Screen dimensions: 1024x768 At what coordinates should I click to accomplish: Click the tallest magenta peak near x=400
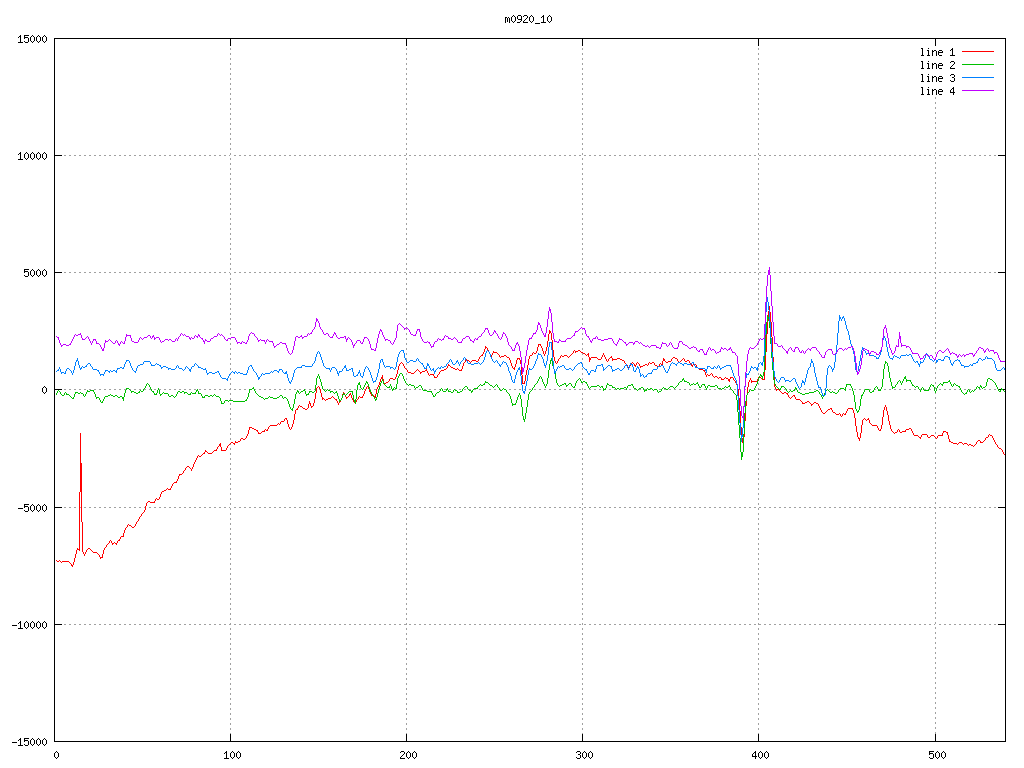[769, 268]
